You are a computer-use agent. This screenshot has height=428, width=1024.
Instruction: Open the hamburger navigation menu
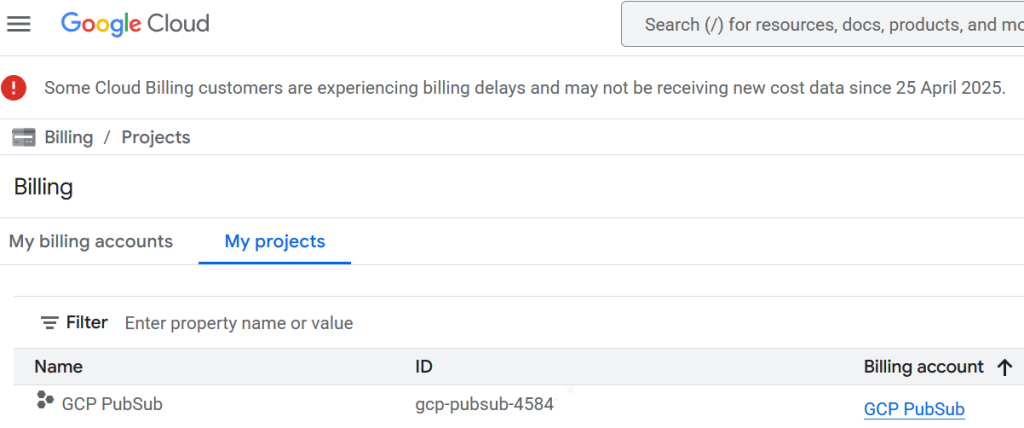19,24
